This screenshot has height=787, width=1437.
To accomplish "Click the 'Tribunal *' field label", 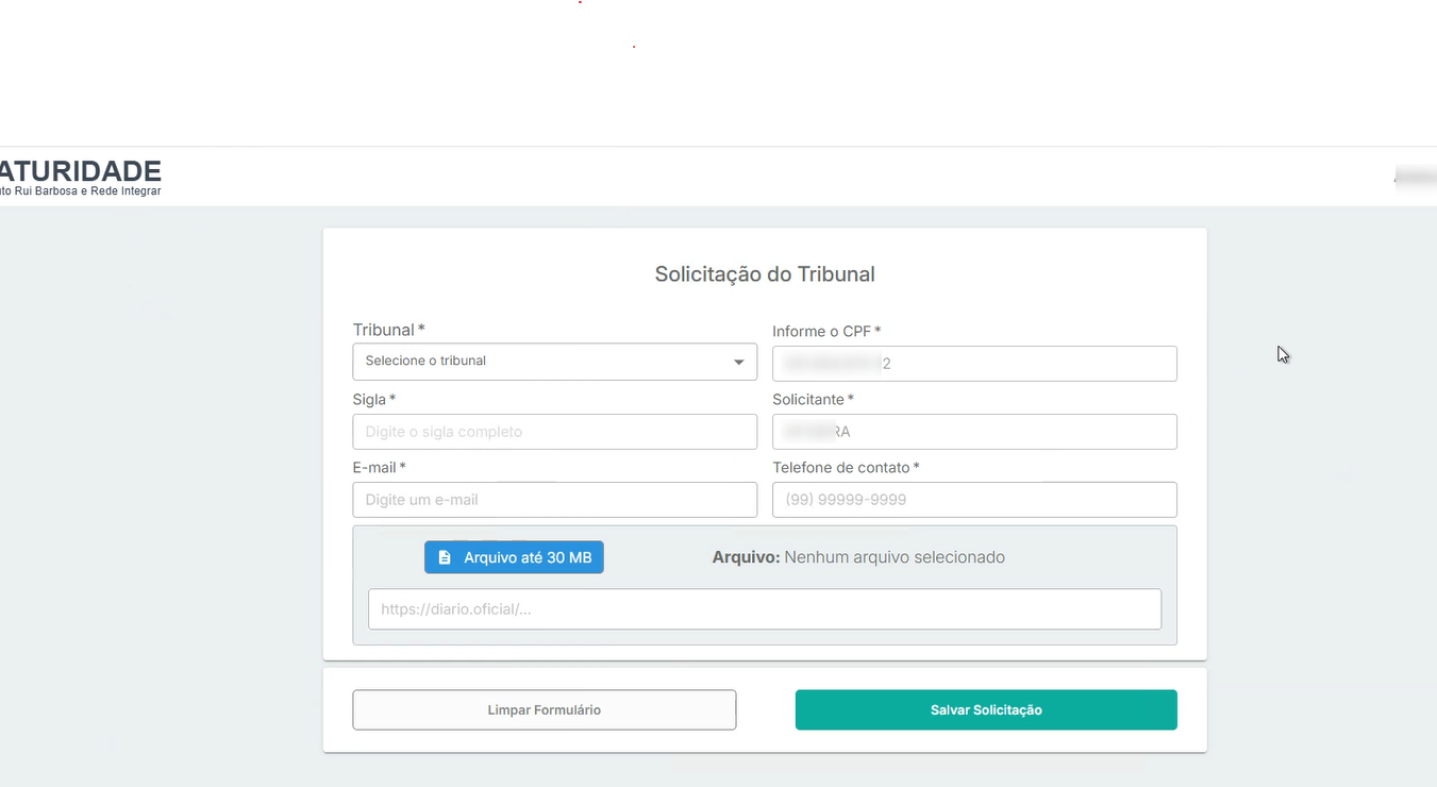I will [388, 330].
